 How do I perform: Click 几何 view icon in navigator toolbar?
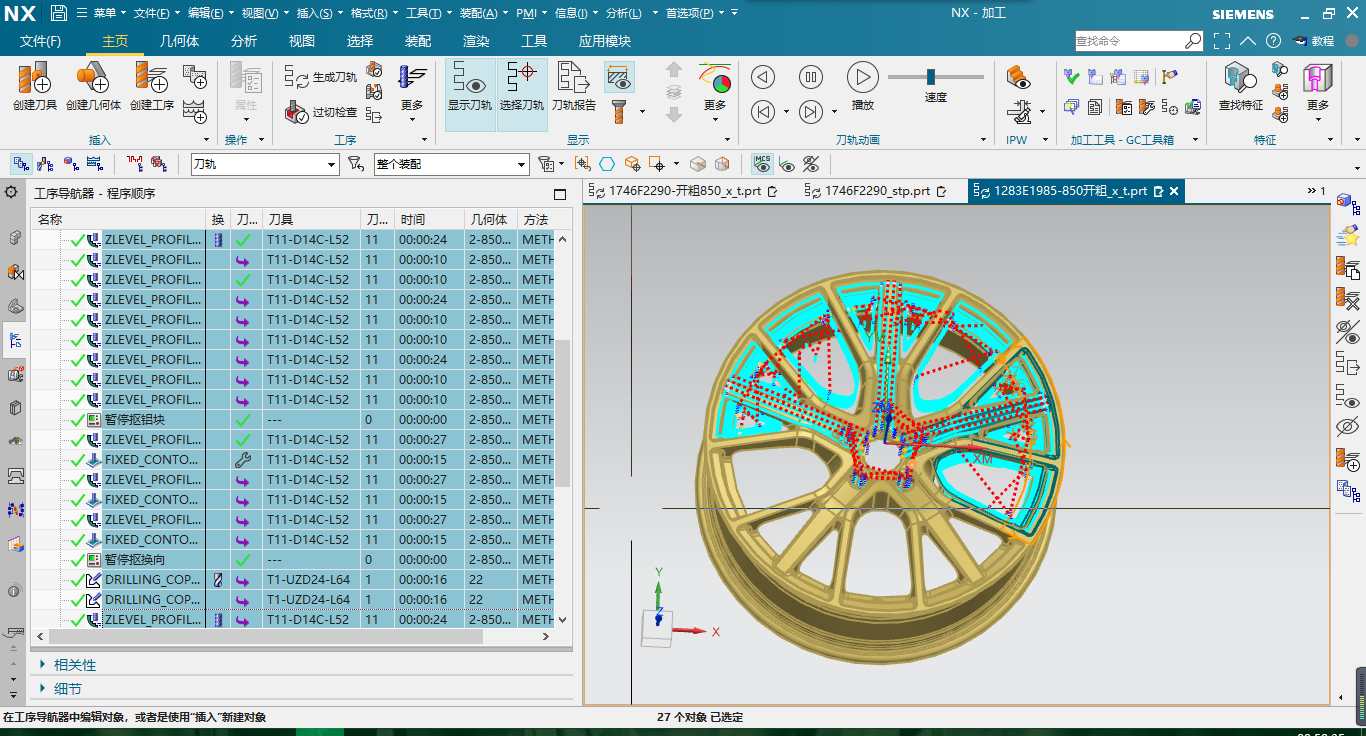pos(70,164)
